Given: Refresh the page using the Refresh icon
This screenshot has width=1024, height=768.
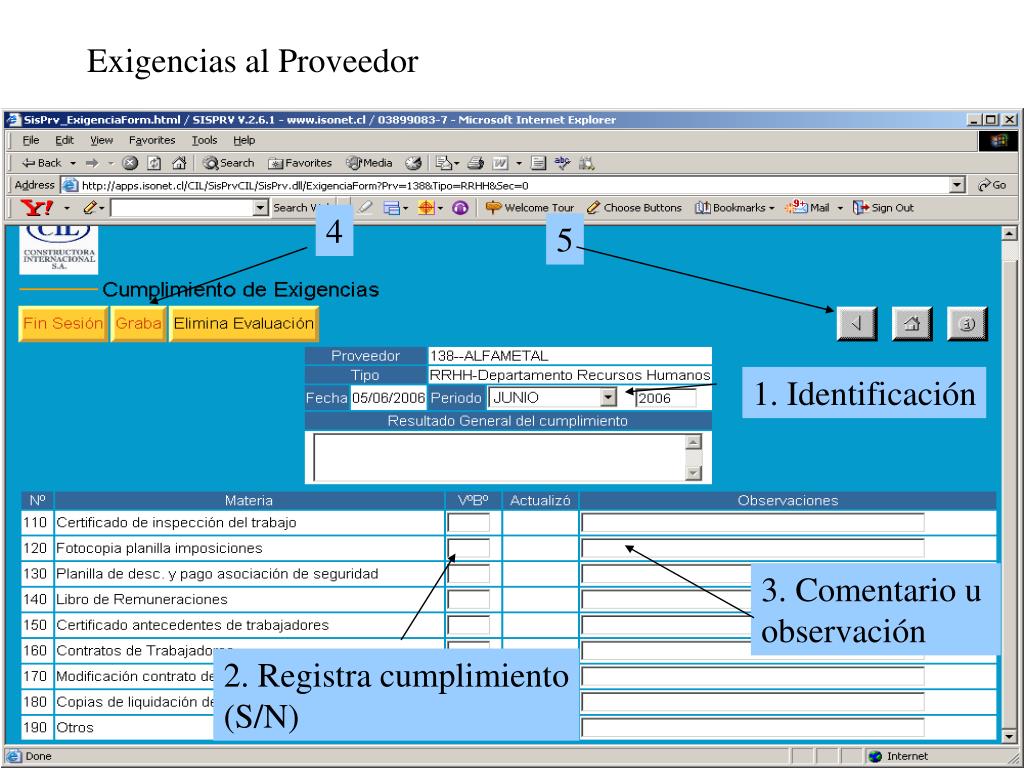Looking at the screenshot, I should pos(154,163).
